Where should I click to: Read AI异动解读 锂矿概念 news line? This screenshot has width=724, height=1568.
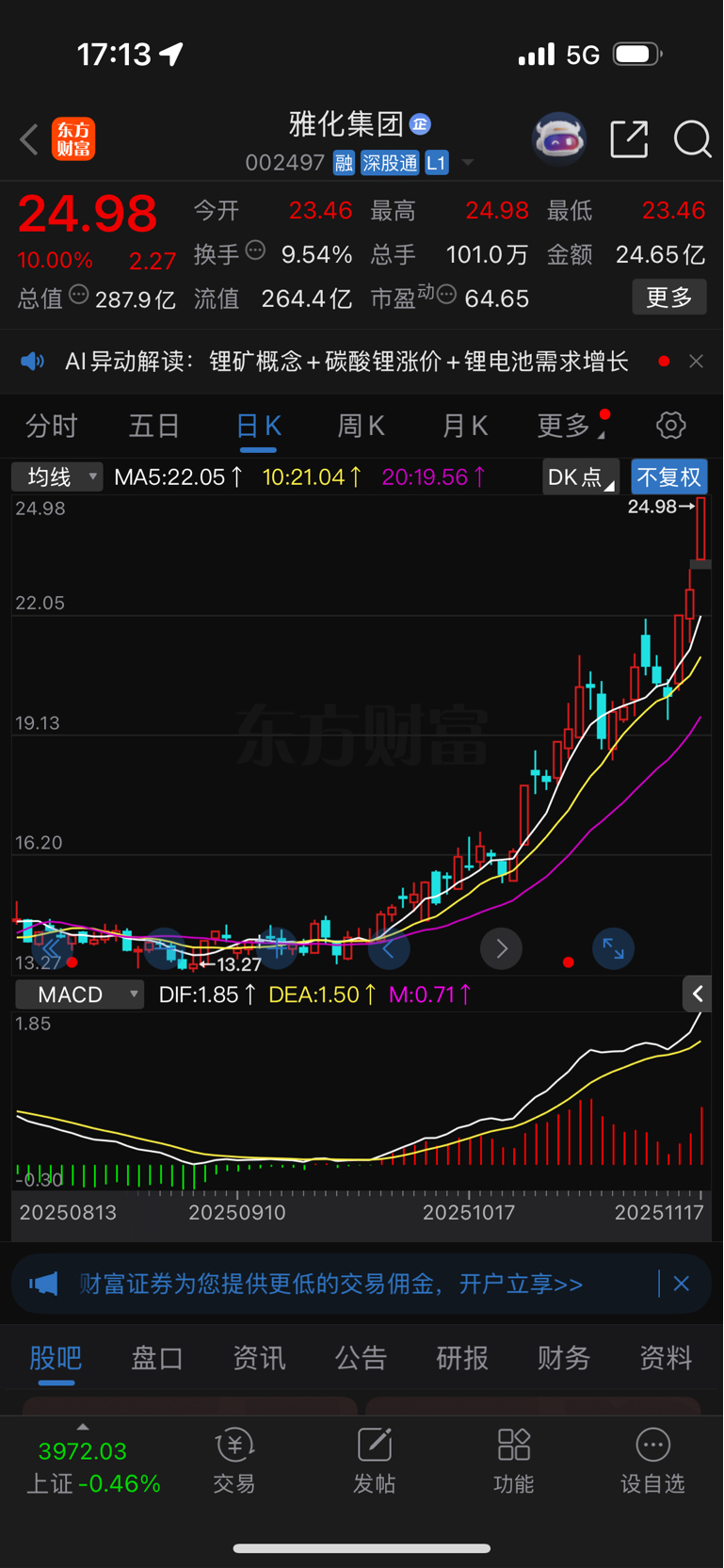tap(346, 362)
